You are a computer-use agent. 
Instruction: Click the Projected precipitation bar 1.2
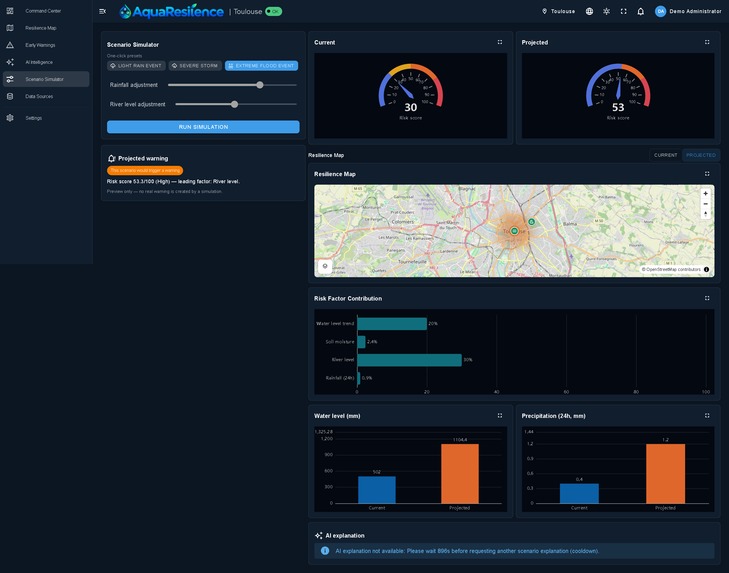[x=665, y=473]
